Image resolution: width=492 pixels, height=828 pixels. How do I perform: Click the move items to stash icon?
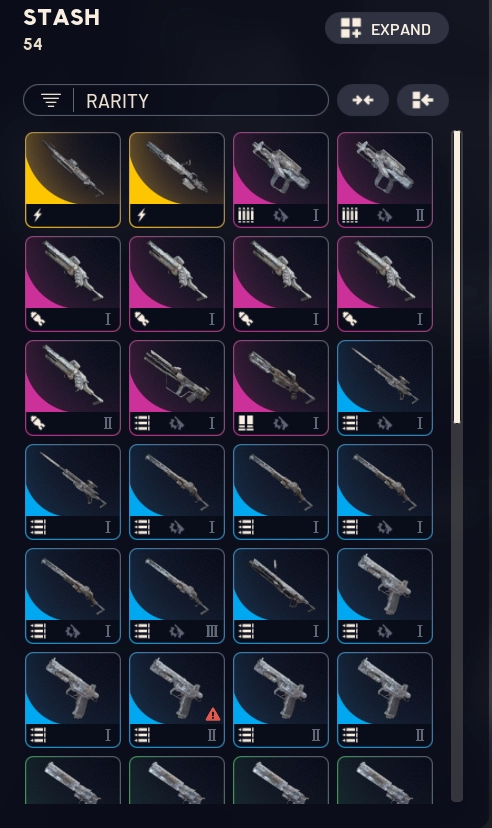(x=423, y=100)
